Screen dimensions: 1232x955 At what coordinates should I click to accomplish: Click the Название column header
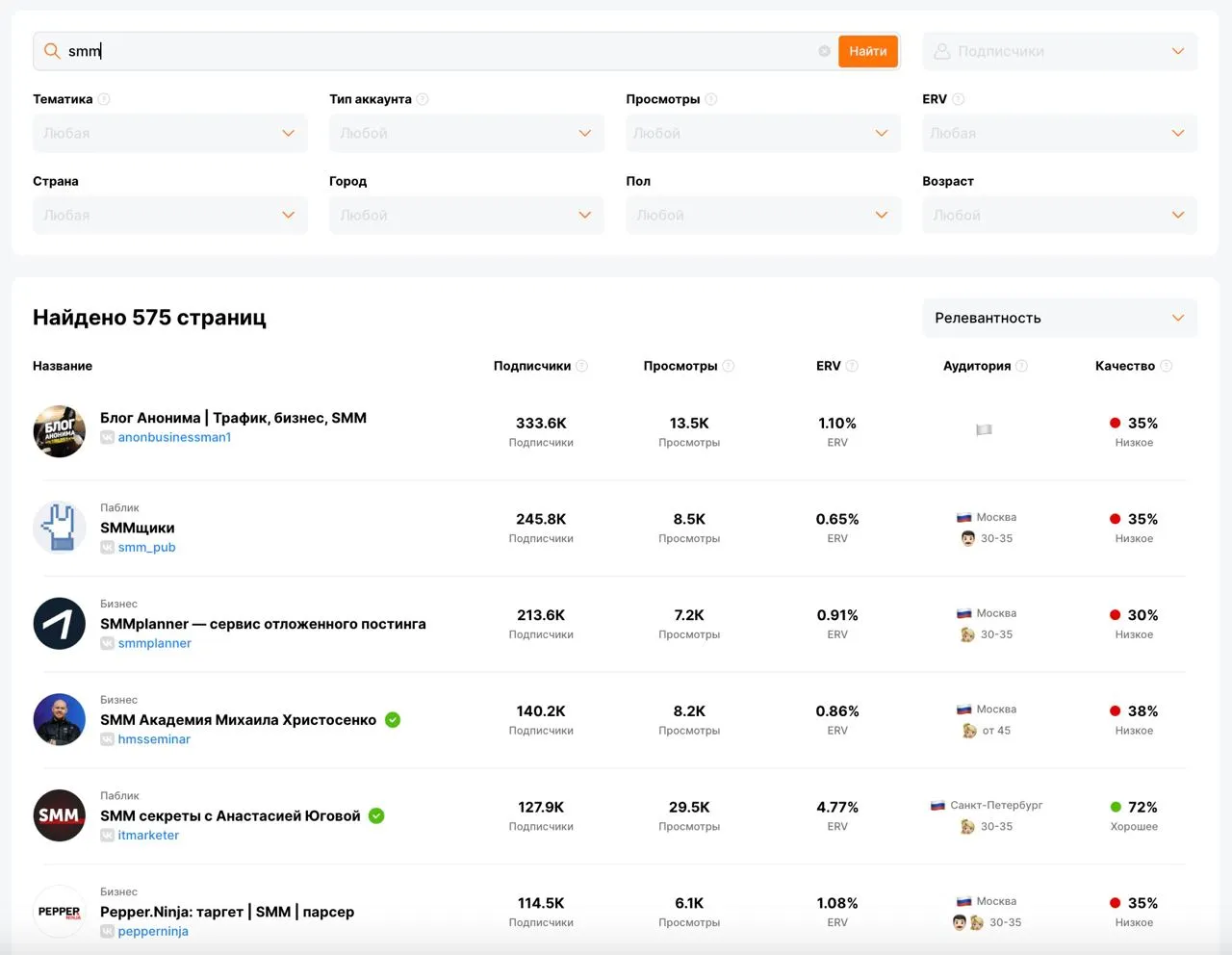[63, 366]
